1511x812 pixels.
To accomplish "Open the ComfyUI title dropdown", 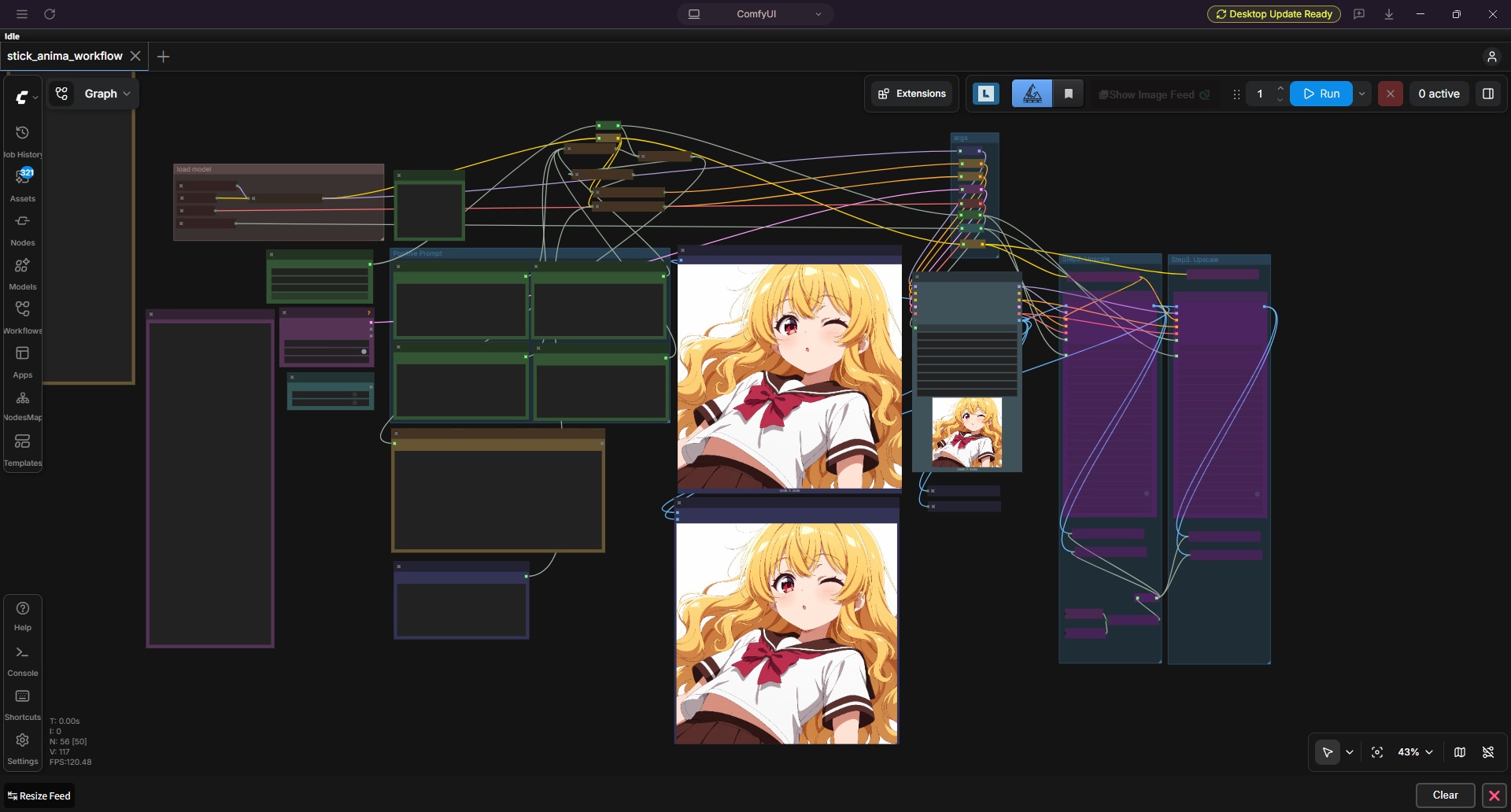I will tap(755, 14).
